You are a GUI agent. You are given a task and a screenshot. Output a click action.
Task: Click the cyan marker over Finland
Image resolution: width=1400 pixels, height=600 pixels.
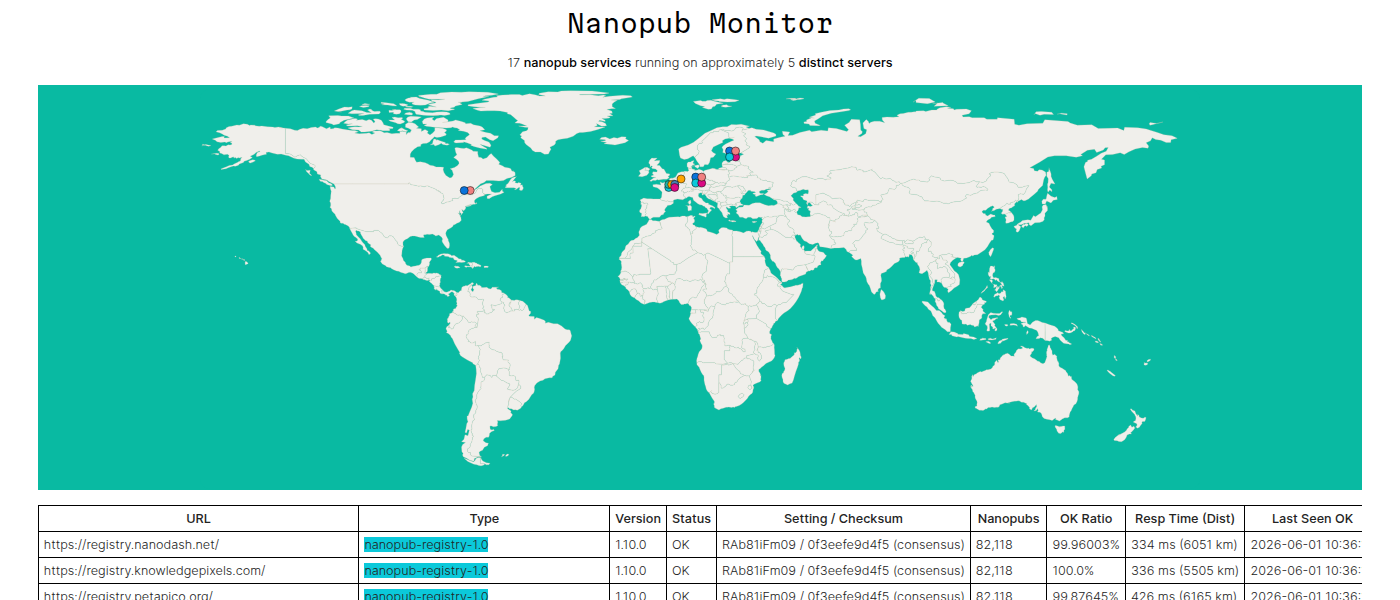[x=729, y=157]
